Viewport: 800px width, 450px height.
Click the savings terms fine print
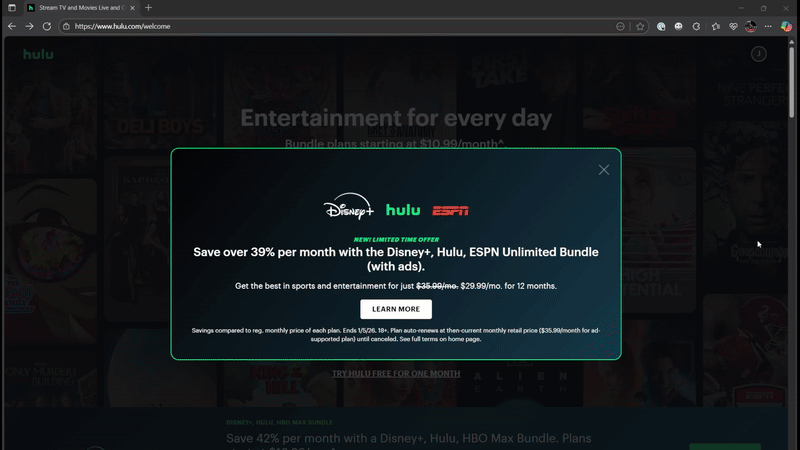[x=396, y=335]
